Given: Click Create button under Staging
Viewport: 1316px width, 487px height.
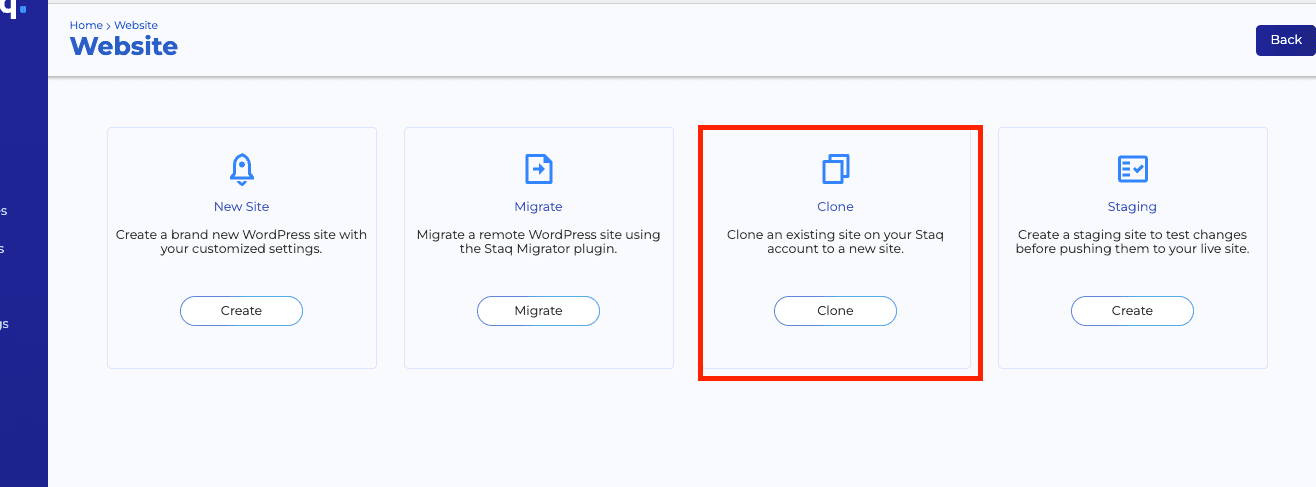Looking at the screenshot, I should coord(1132,311).
